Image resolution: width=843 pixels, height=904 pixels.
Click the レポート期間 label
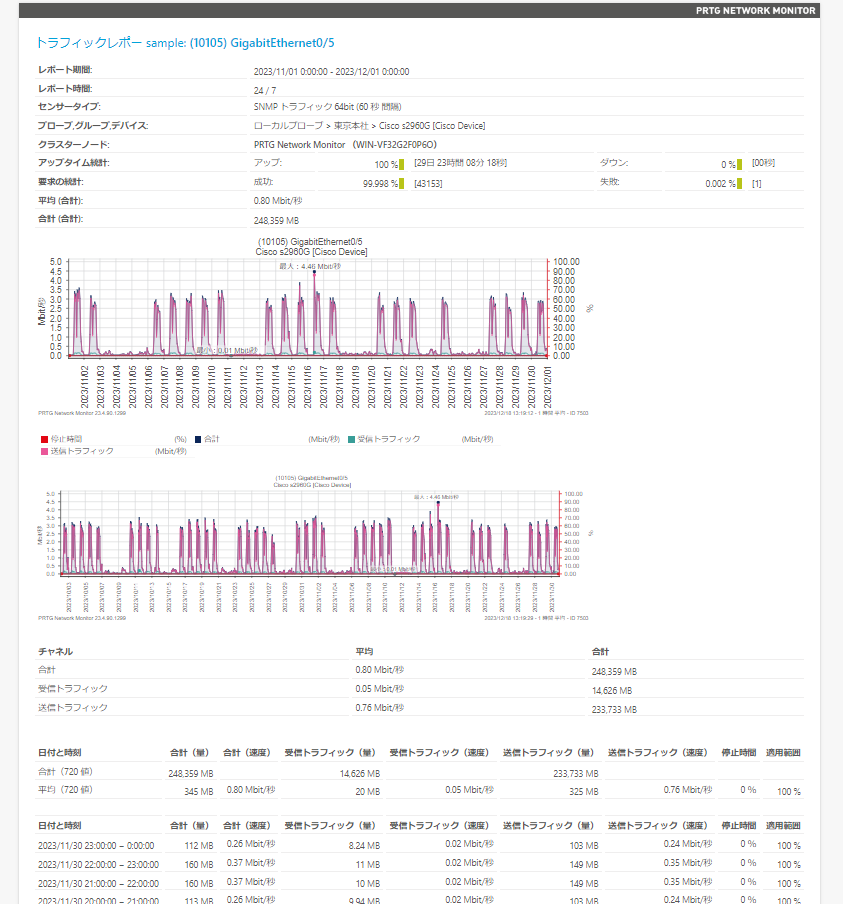65,70
